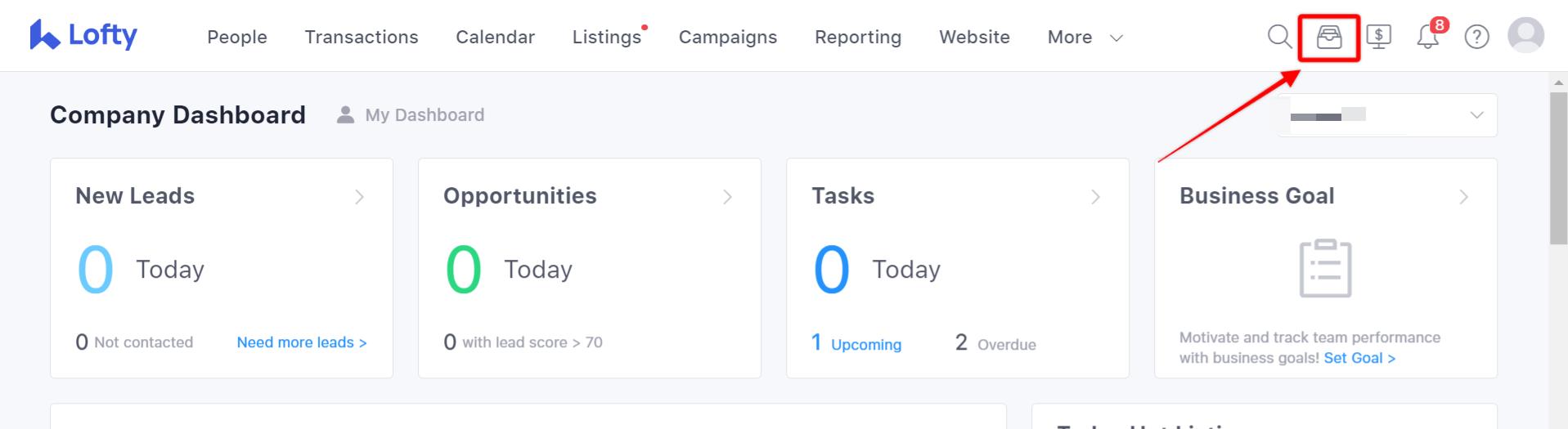Click the 2 Overdue tasks count
Screen dimensions: 1568x429
point(995,343)
